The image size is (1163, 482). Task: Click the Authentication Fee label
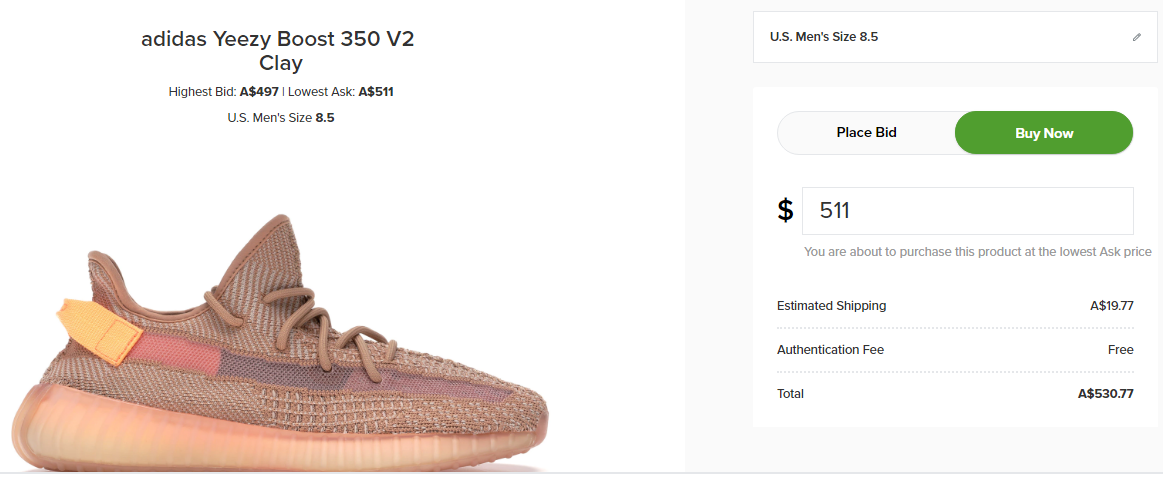click(830, 350)
